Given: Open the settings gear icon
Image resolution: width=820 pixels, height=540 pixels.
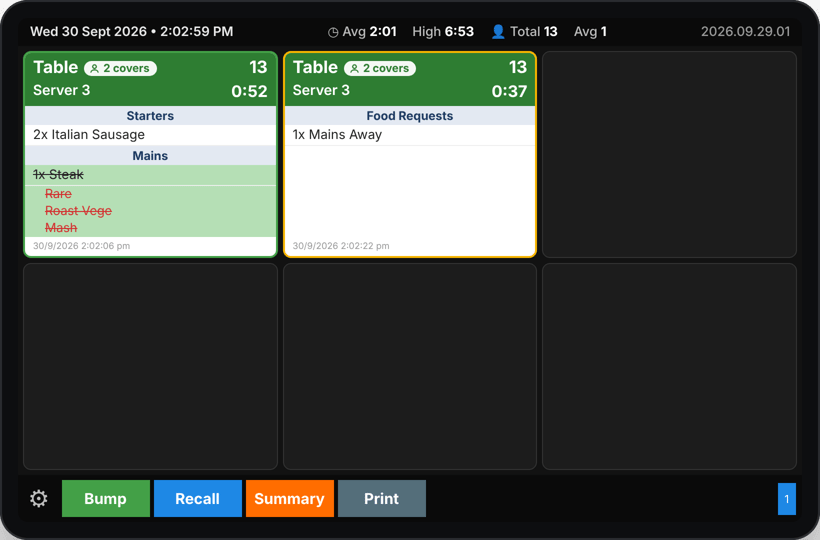Looking at the screenshot, I should click(x=39, y=498).
